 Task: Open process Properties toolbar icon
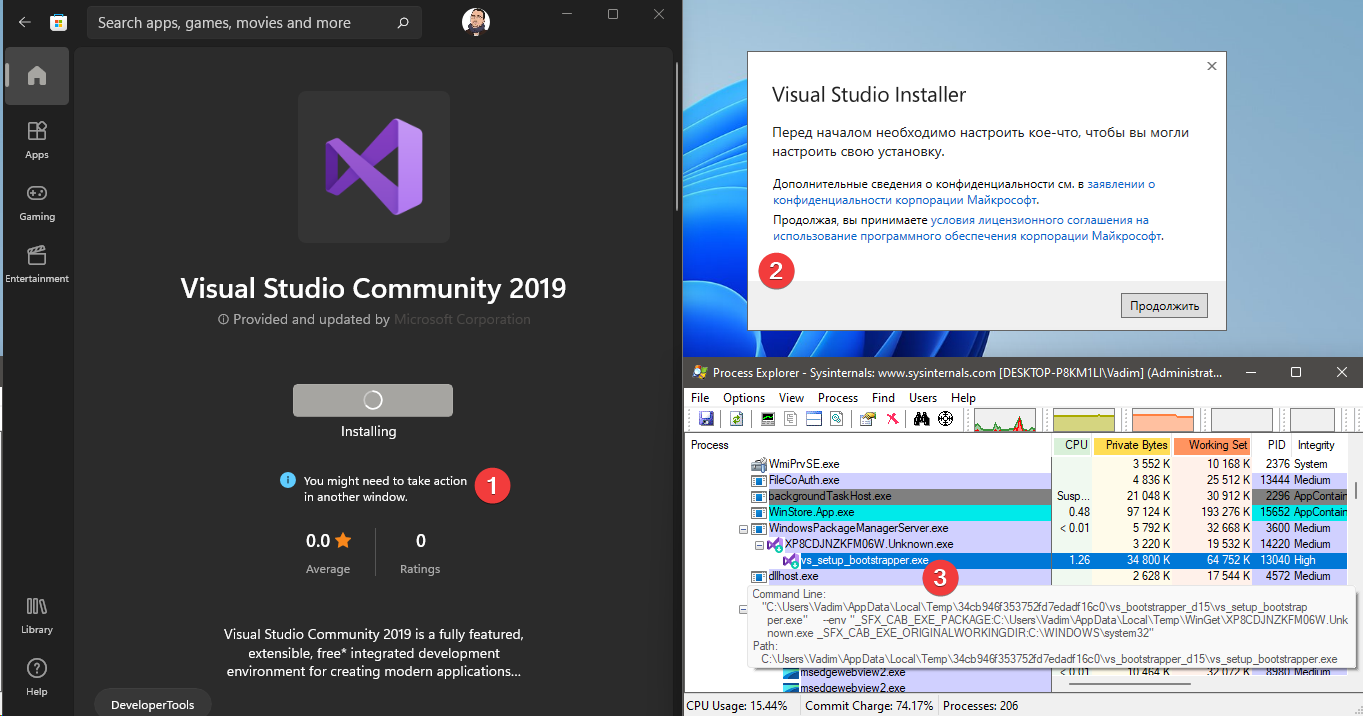868,419
